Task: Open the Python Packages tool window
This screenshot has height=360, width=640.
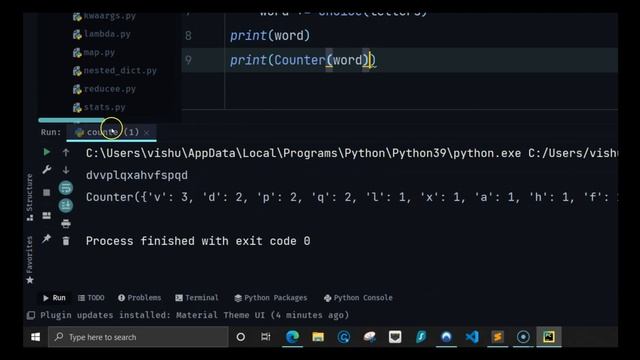Action: 271,298
